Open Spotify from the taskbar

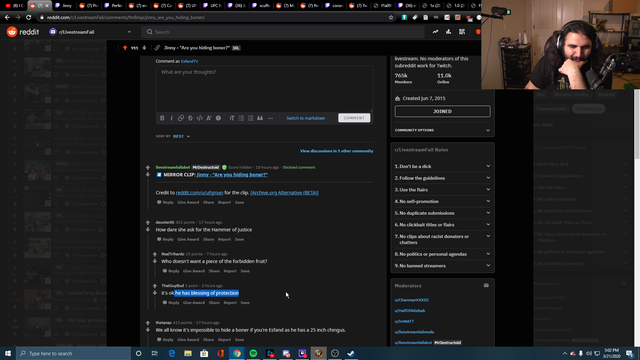[253, 353]
